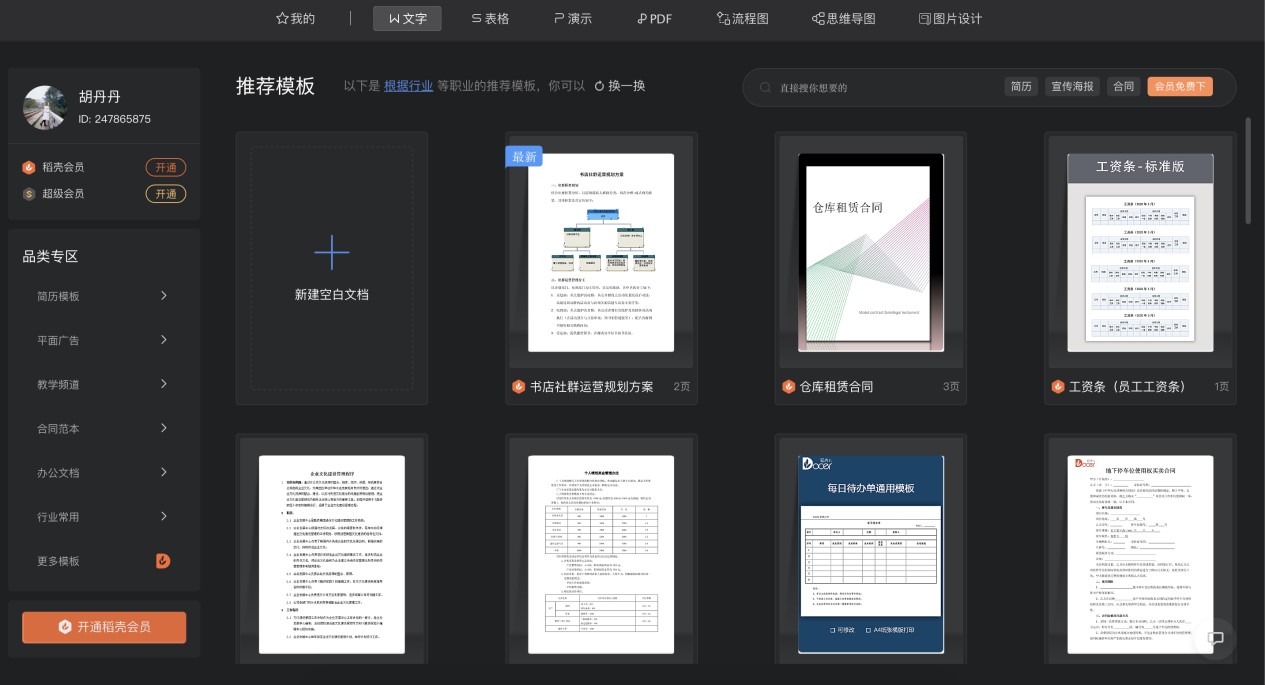Open 流程图 via its flowchart icon

(x=723, y=18)
